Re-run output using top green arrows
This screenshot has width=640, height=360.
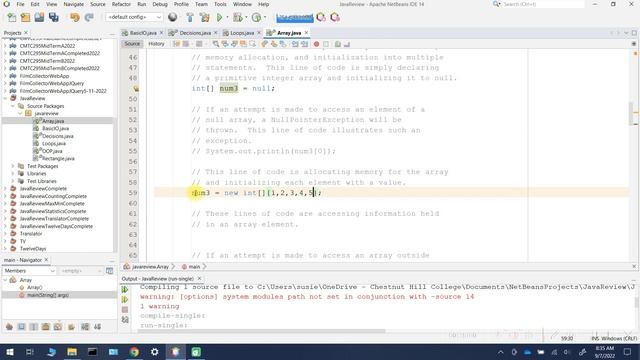(125, 289)
